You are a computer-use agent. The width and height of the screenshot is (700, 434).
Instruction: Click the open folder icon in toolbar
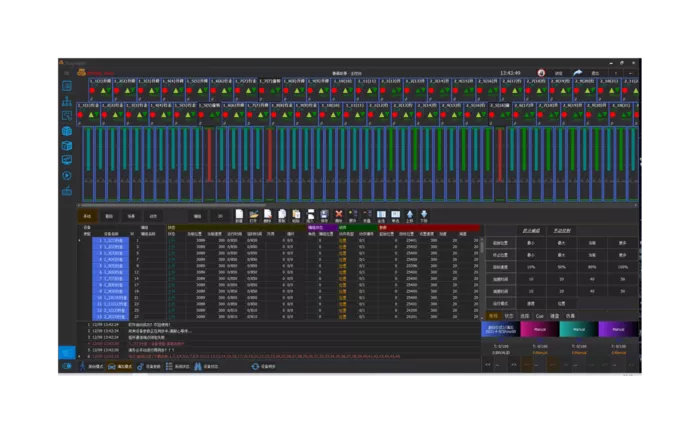tap(254, 215)
